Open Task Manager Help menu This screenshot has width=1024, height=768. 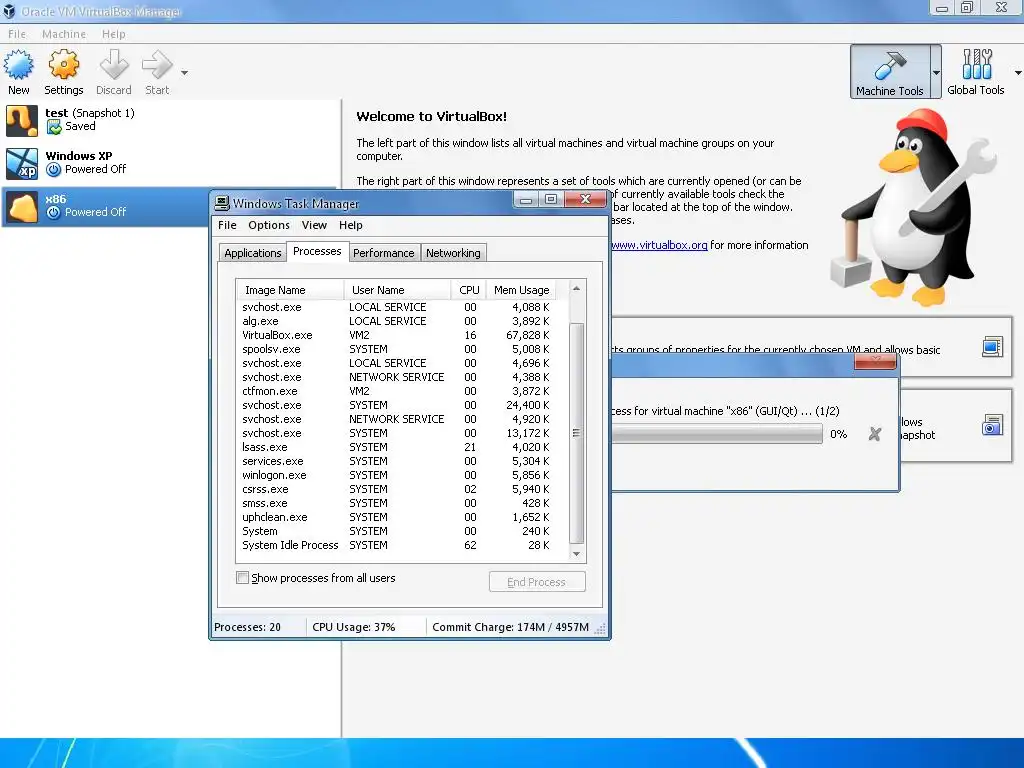coord(351,225)
